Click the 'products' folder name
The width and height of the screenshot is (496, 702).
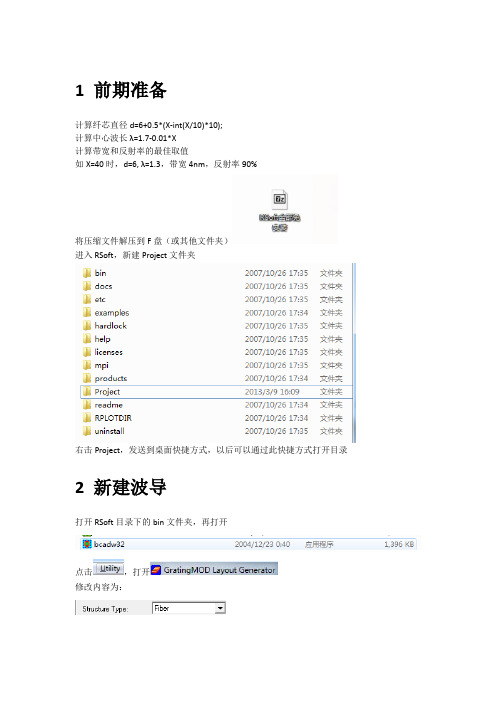click(111, 378)
